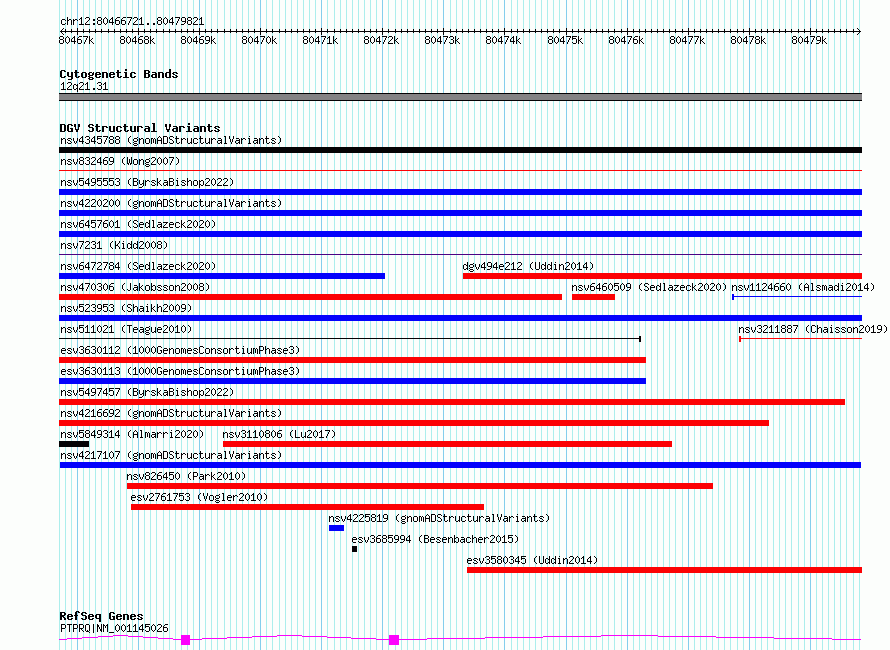
Task: Select the short red nsv6460509 bar
Action: [x=593, y=297]
